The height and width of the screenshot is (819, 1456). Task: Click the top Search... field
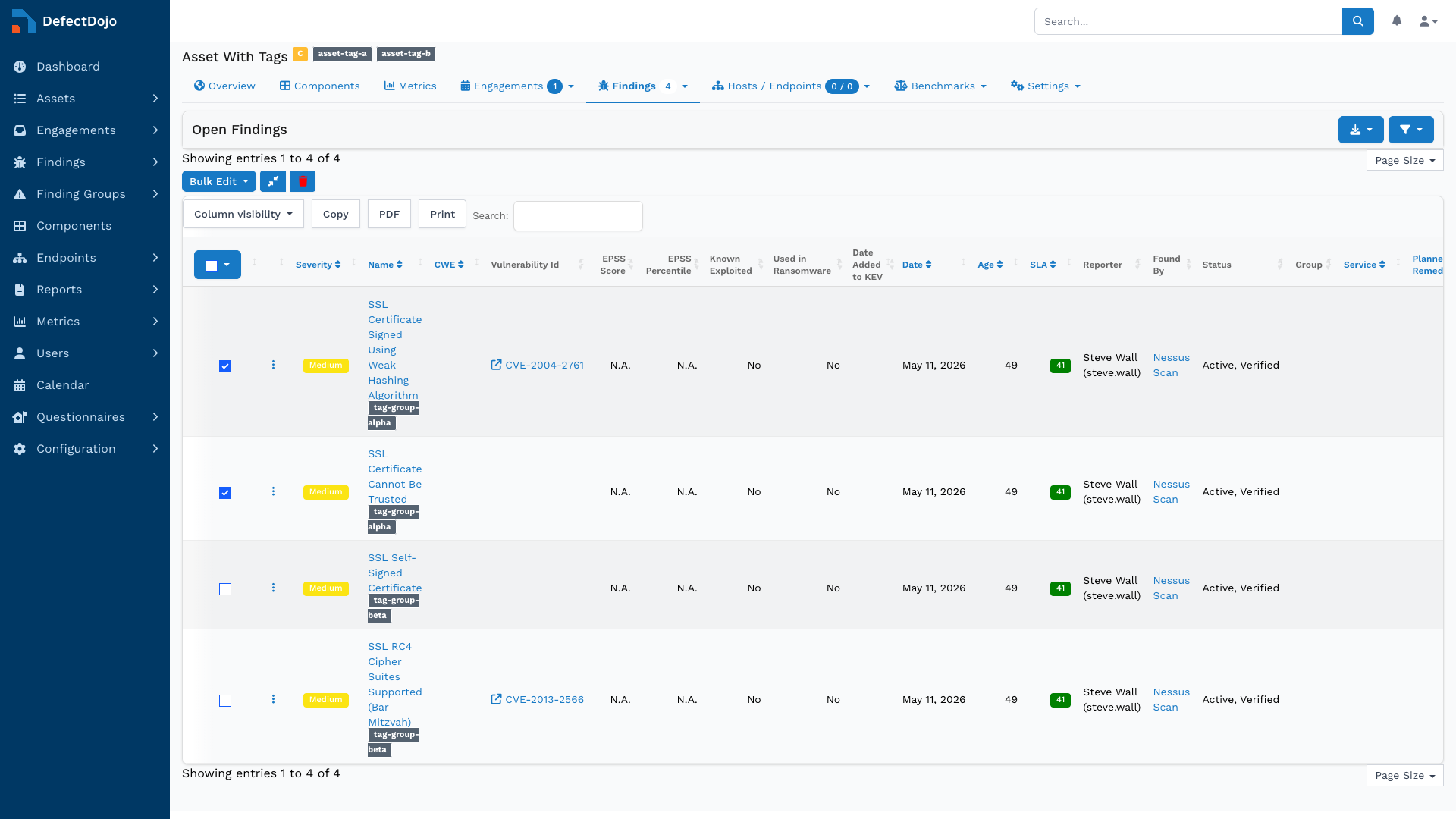1188,21
